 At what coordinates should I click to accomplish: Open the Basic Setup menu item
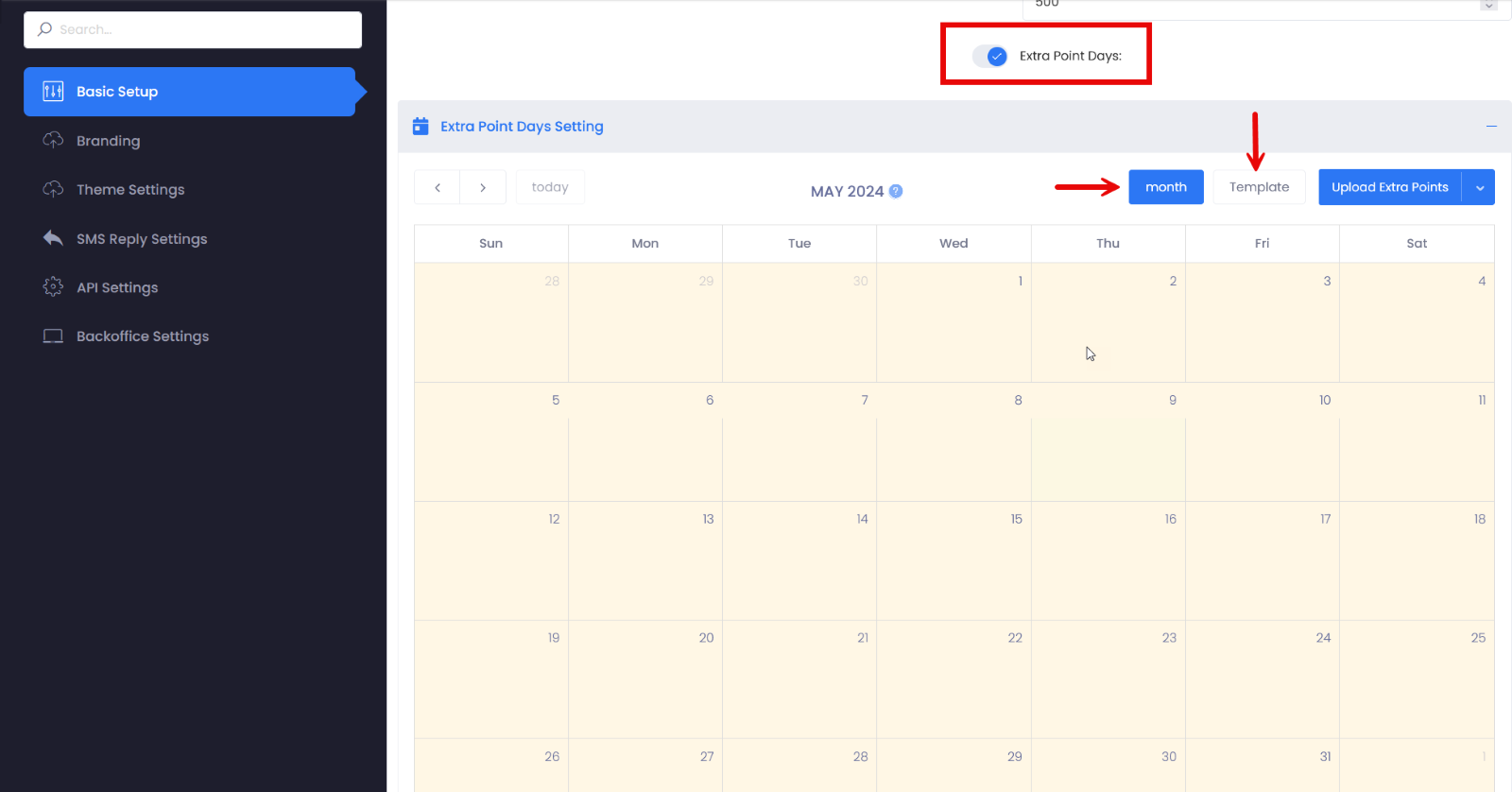pyautogui.click(x=189, y=92)
